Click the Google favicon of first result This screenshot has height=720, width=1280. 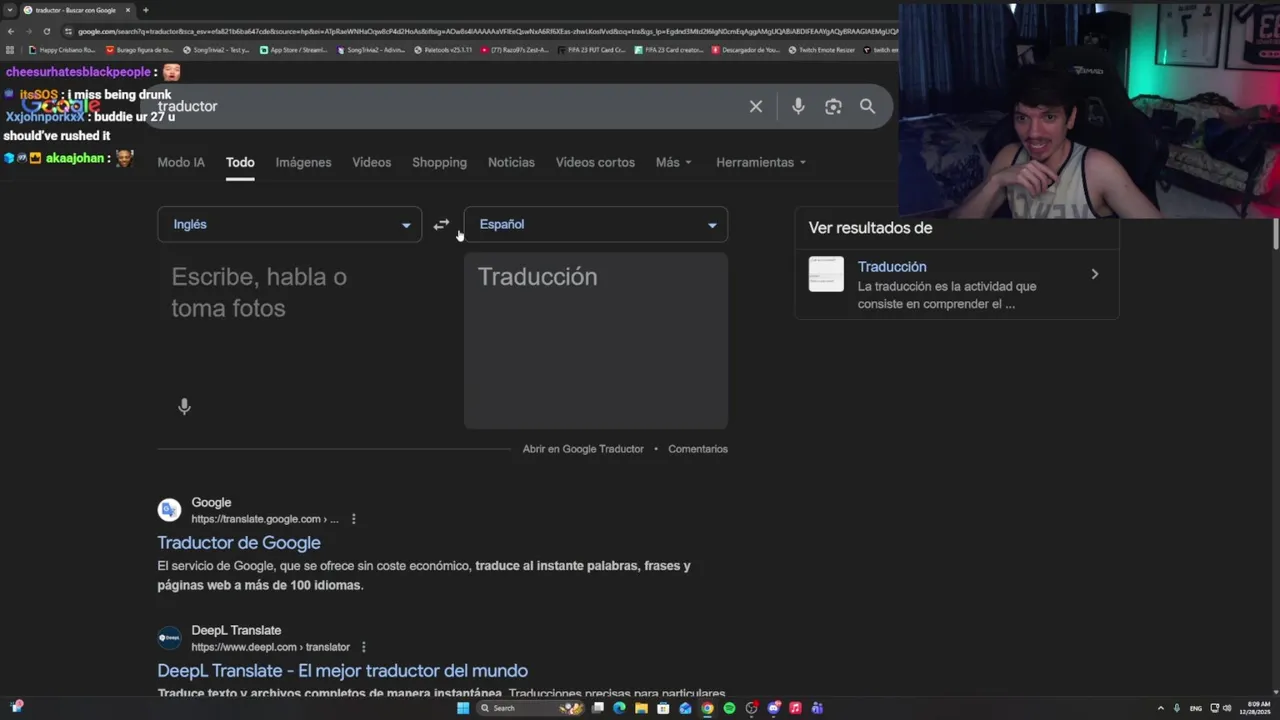click(169, 510)
